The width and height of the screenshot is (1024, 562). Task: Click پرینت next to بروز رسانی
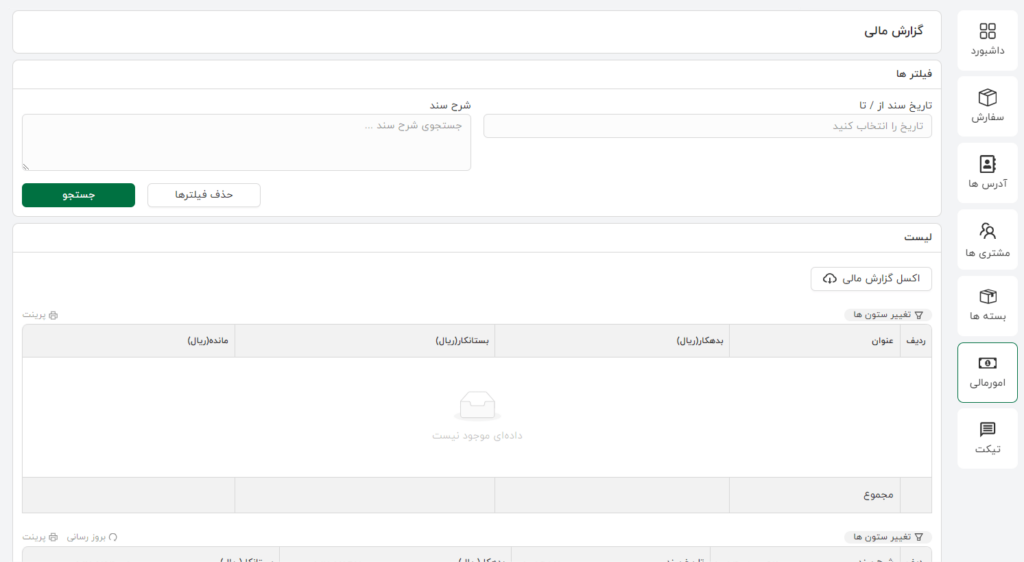41,537
